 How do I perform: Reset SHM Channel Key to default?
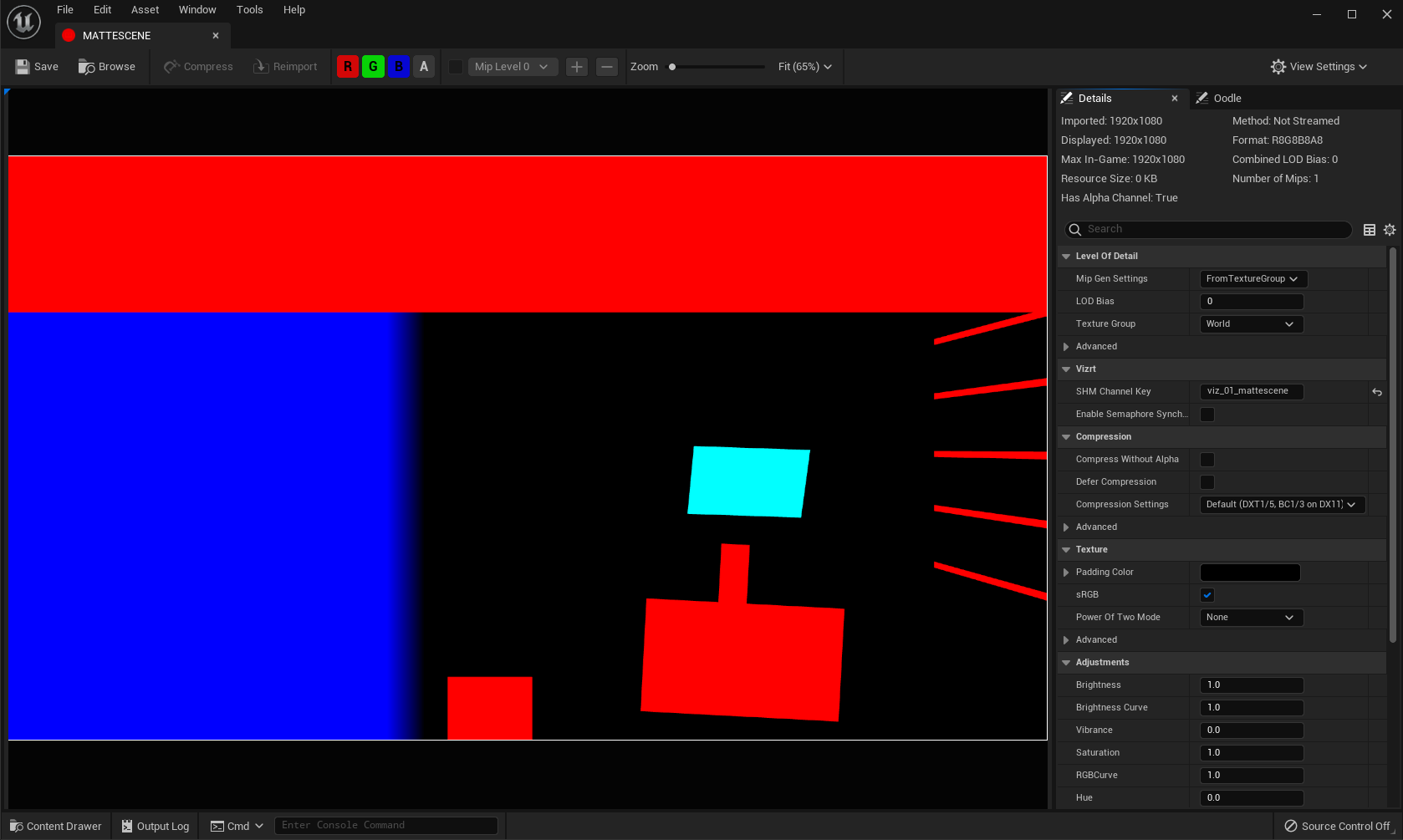coord(1377,392)
